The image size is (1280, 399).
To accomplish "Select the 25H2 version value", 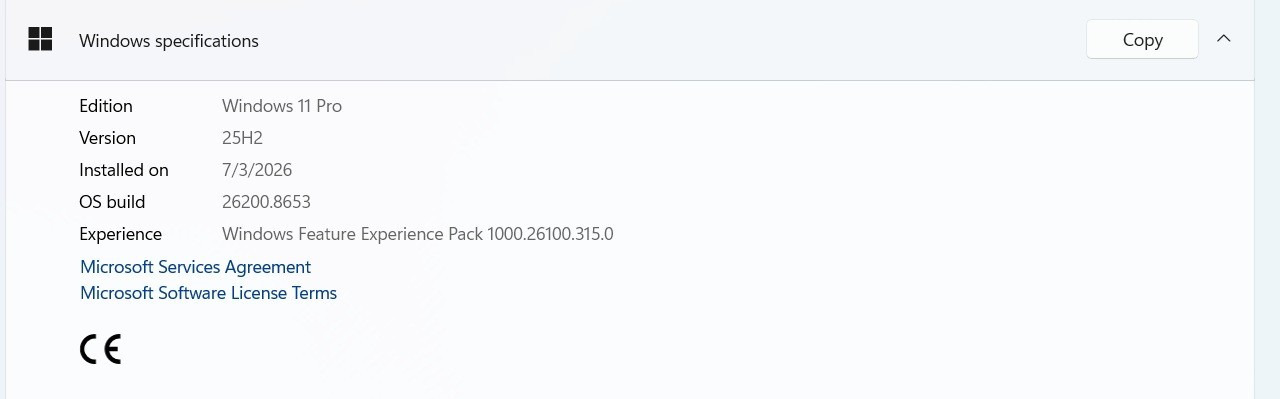I will click(242, 138).
